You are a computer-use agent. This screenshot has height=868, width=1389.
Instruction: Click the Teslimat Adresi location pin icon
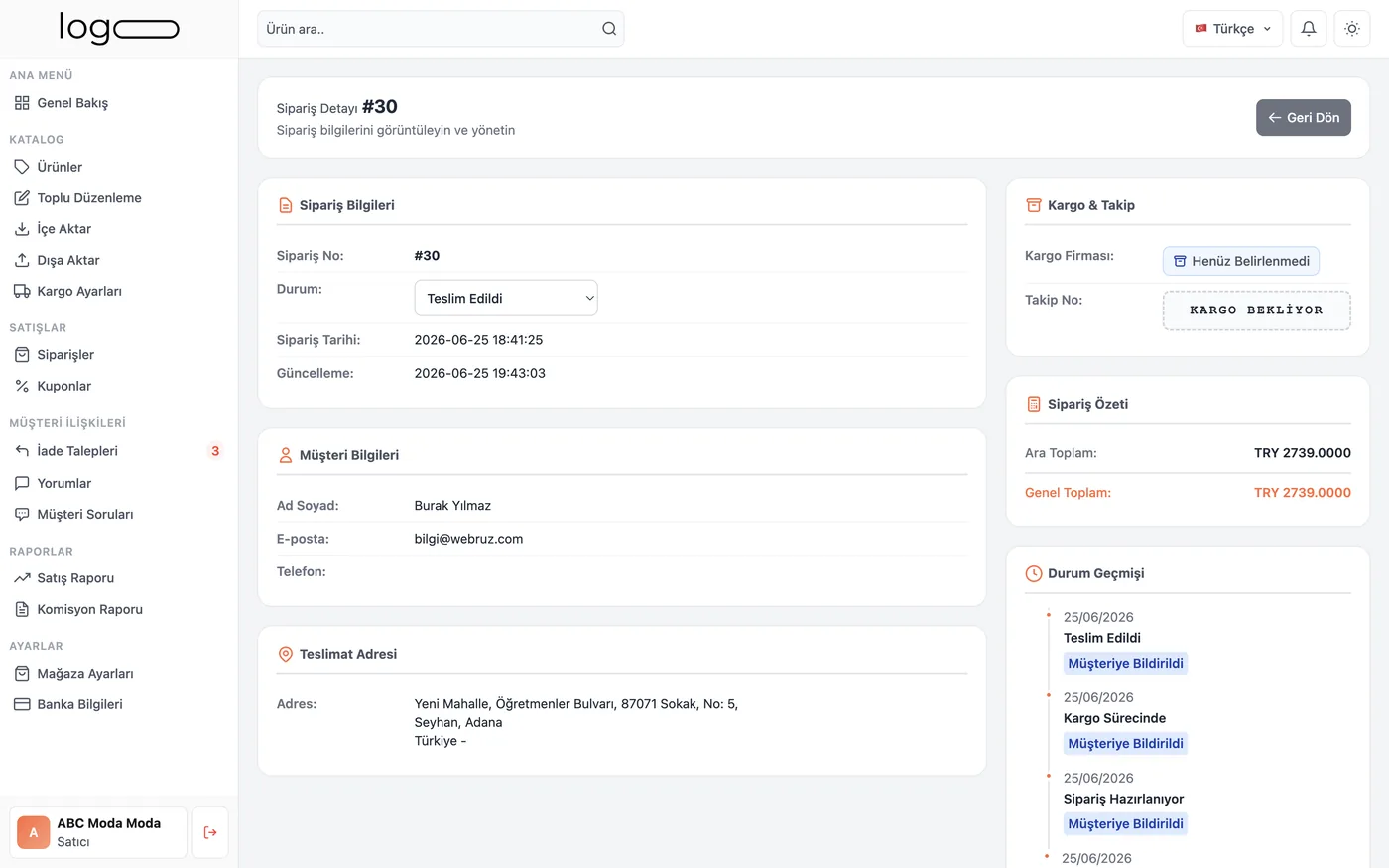[285, 654]
